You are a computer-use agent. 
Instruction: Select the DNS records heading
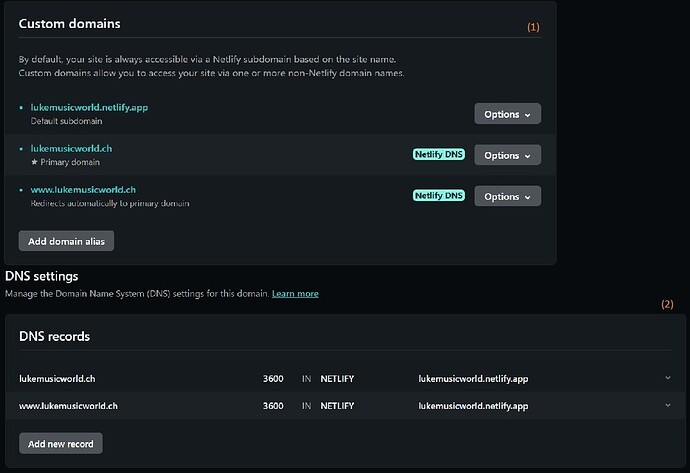tap(55, 337)
